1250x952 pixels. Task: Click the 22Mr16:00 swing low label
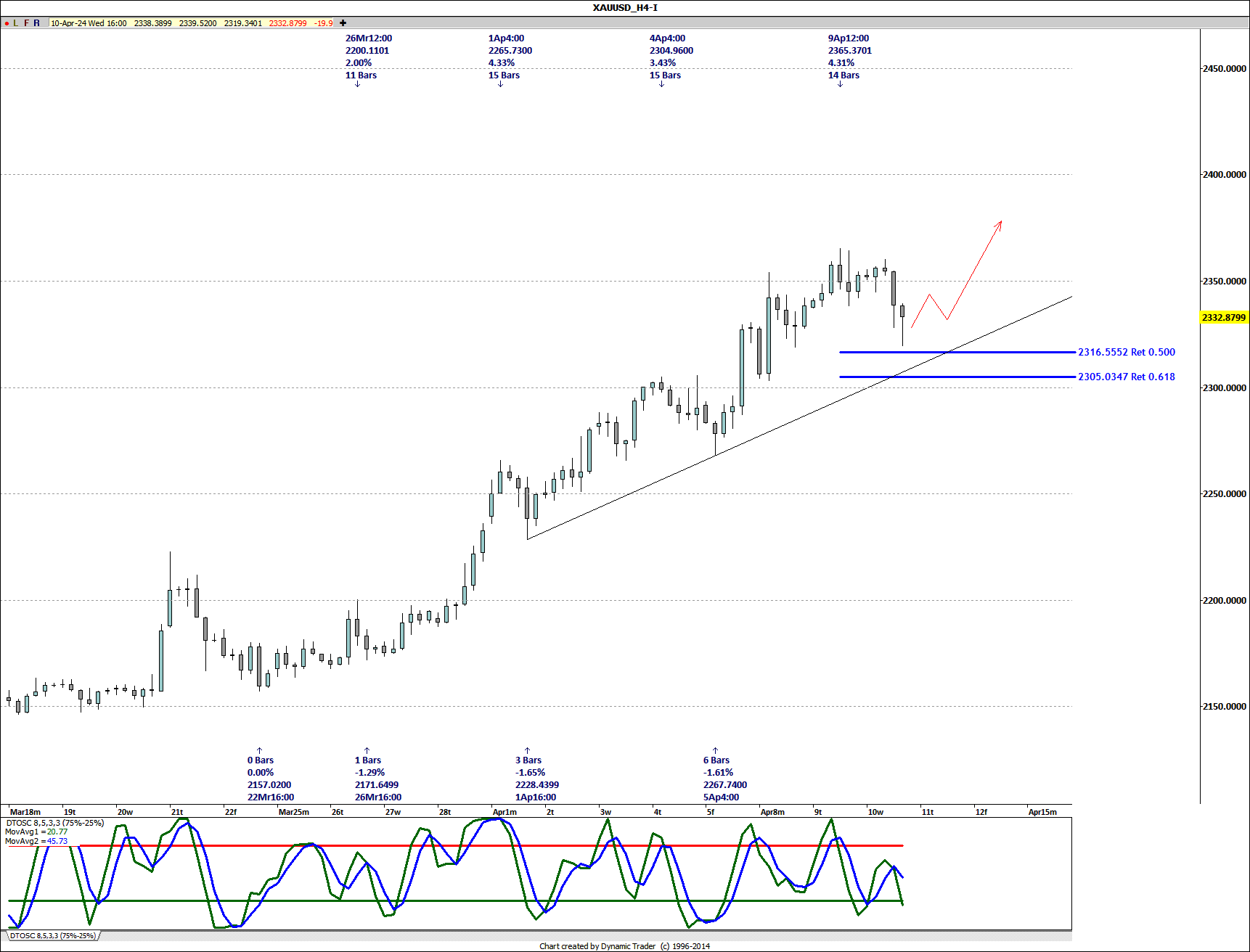tap(271, 797)
